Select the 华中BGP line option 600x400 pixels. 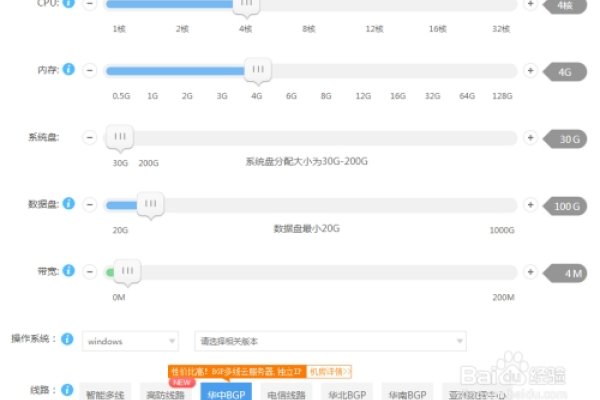click(226, 392)
